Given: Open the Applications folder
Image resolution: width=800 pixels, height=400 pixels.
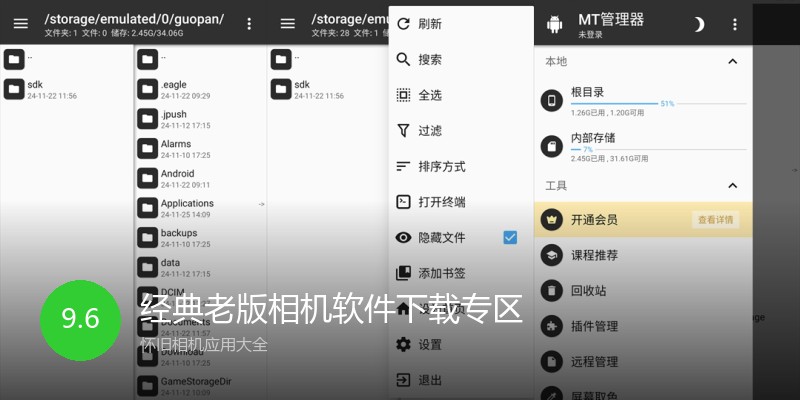Looking at the screenshot, I should 200,208.
